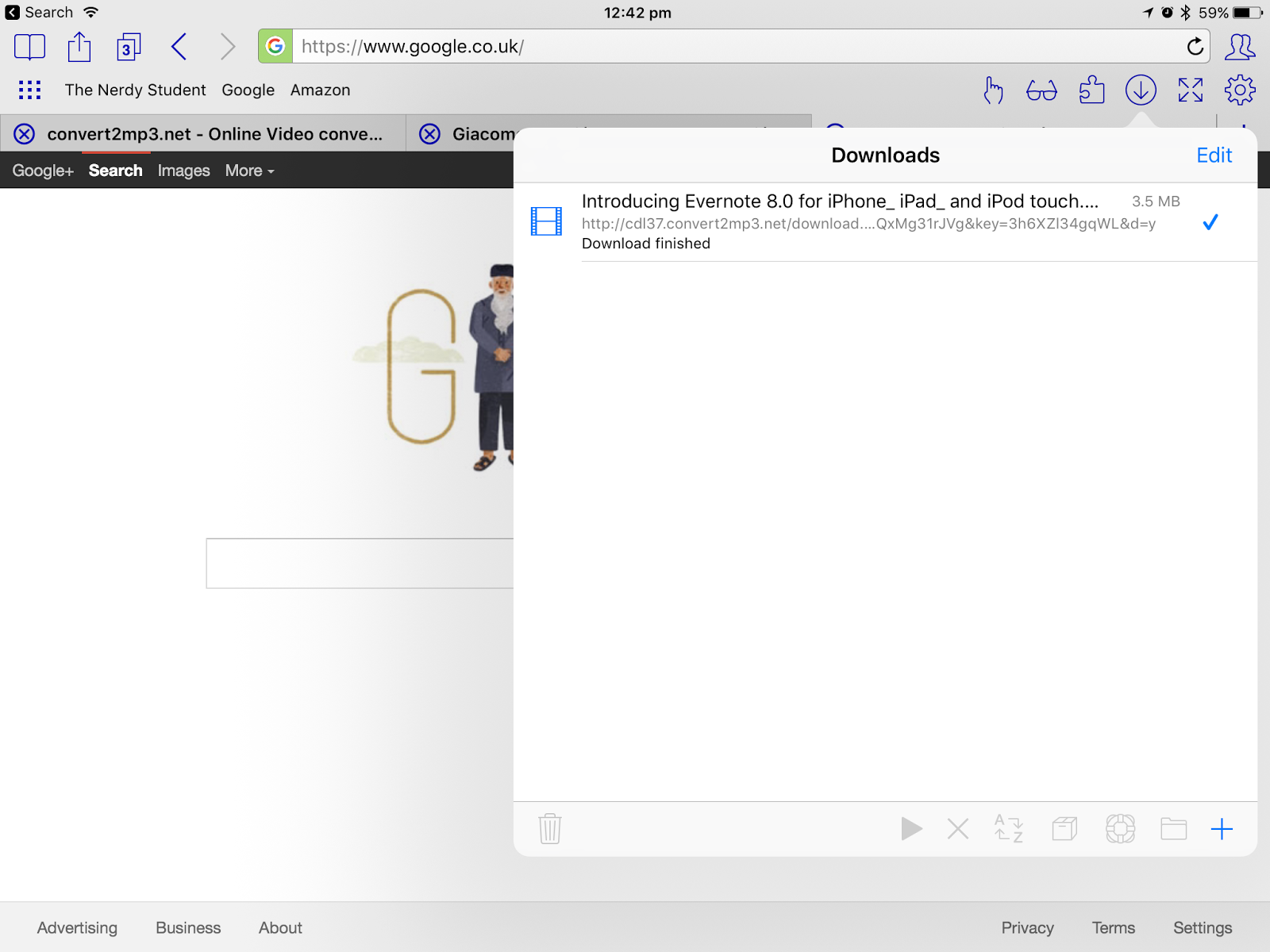Tap the downloads arrow circle icon
Viewport: 1270px width, 952px height.
coord(1141,90)
